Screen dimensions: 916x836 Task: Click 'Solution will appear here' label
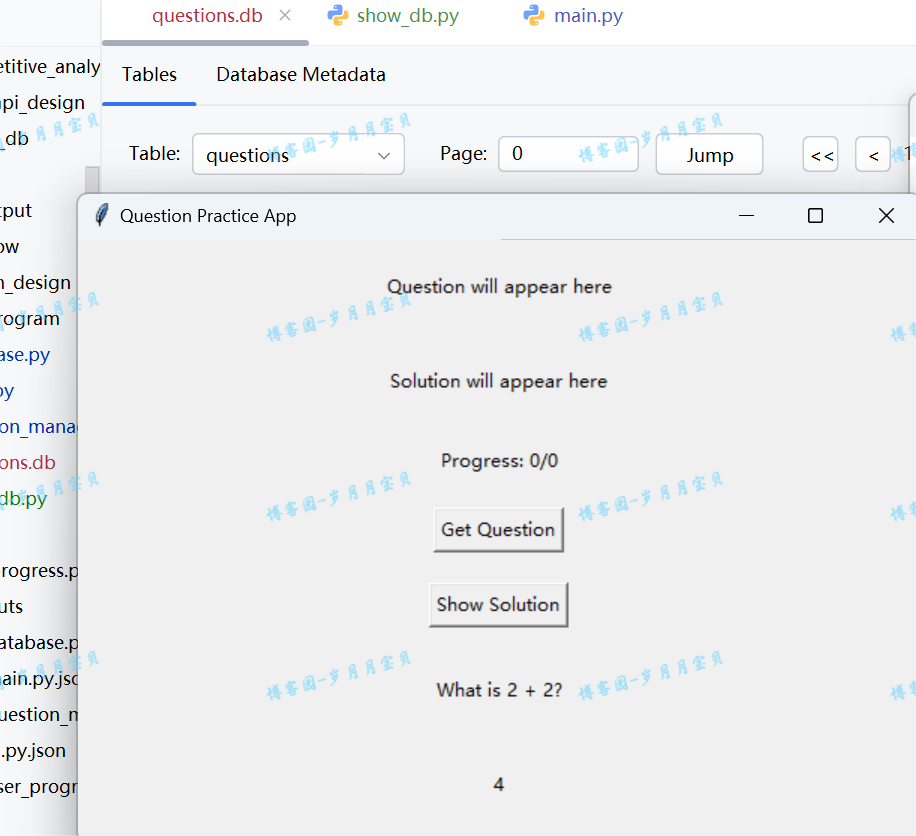tap(499, 381)
